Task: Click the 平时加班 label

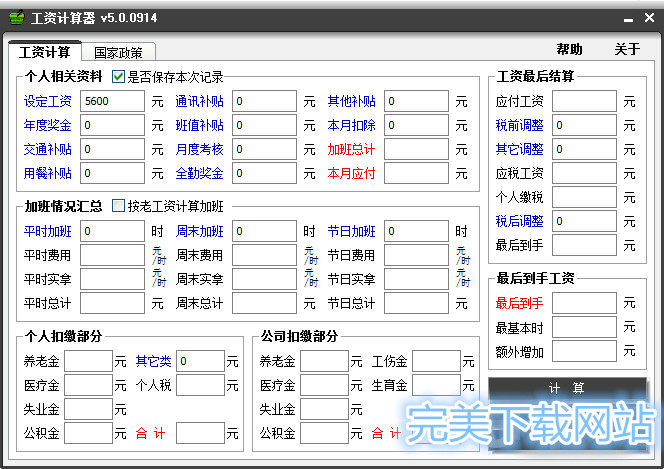Action: point(48,231)
